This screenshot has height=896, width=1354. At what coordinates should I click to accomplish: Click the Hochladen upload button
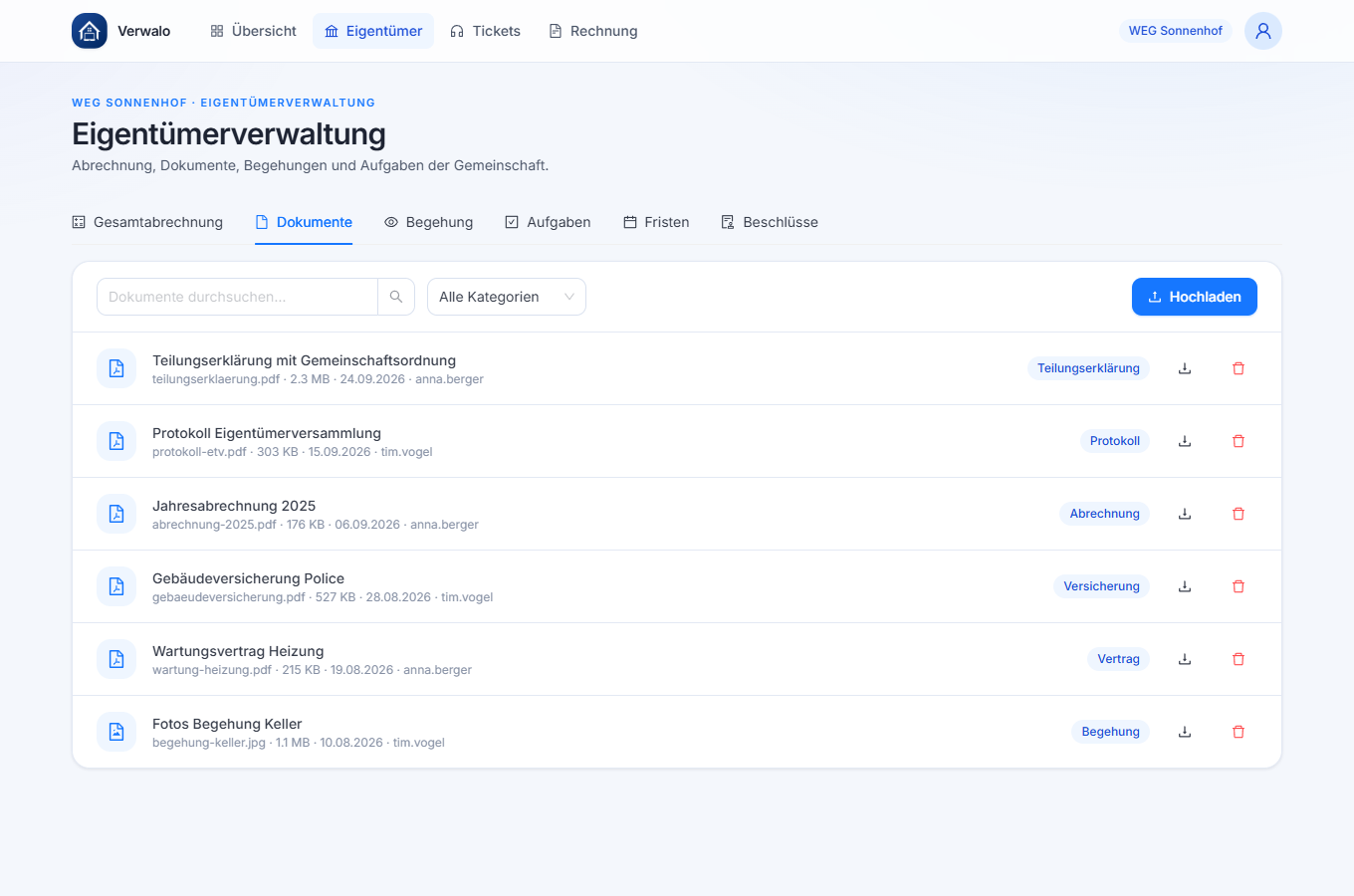(1195, 297)
